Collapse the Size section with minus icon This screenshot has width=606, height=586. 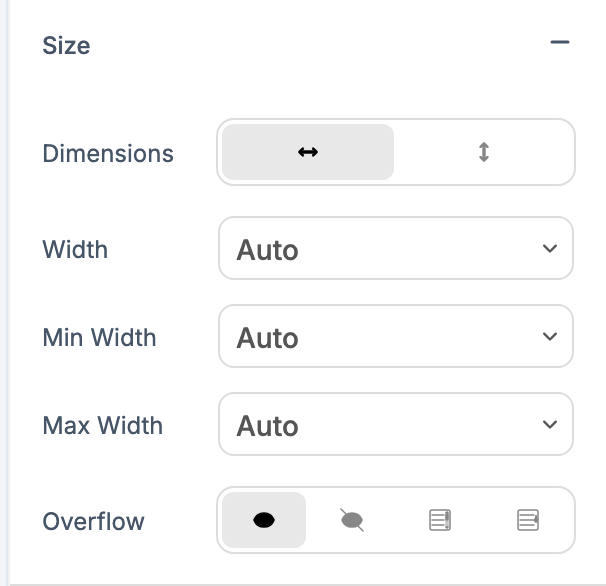pyautogui.click(x=559, y=43)
